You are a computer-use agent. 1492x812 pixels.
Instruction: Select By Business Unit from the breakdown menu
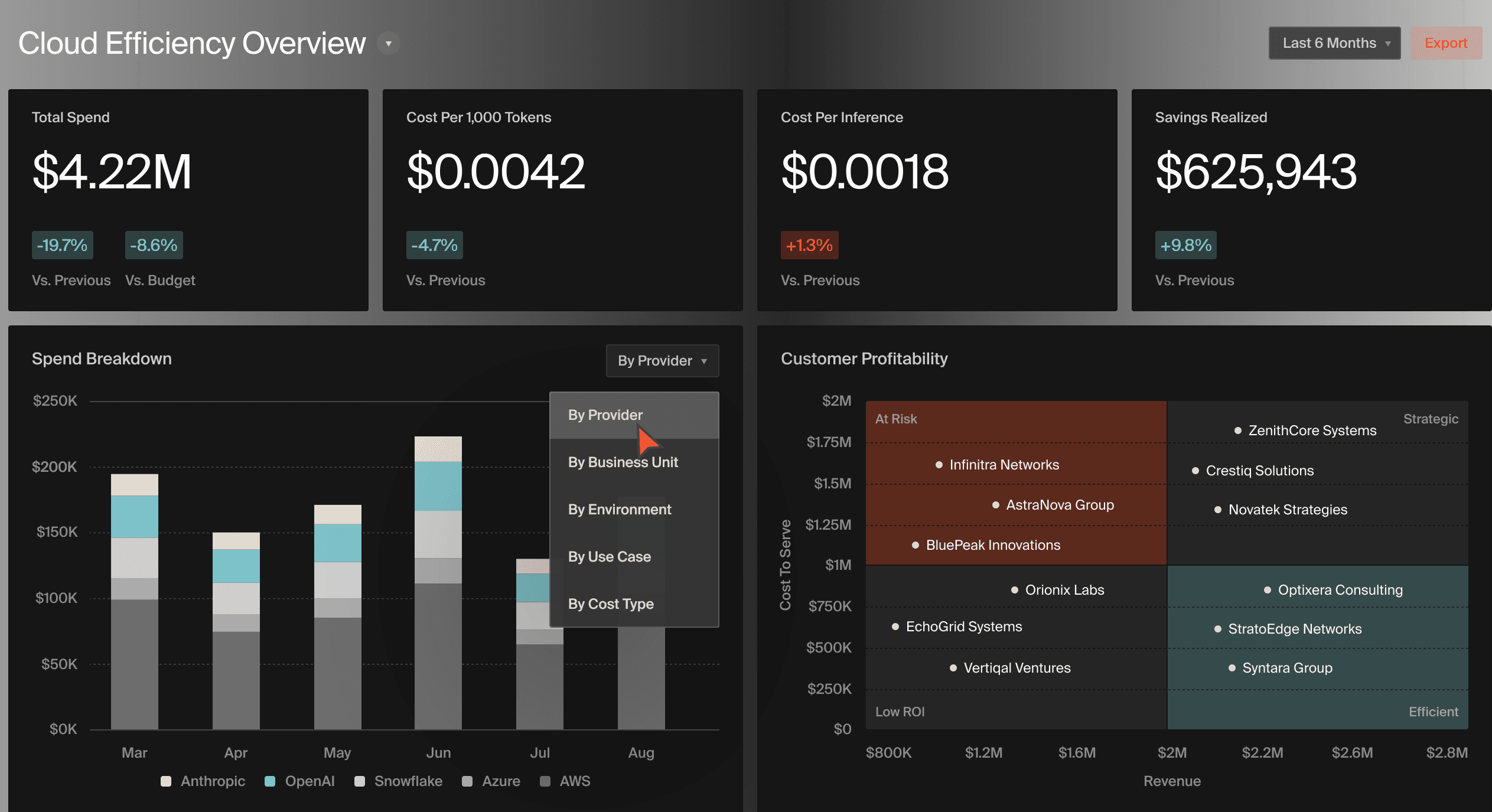pyautogui.click(x=623, y=462)
